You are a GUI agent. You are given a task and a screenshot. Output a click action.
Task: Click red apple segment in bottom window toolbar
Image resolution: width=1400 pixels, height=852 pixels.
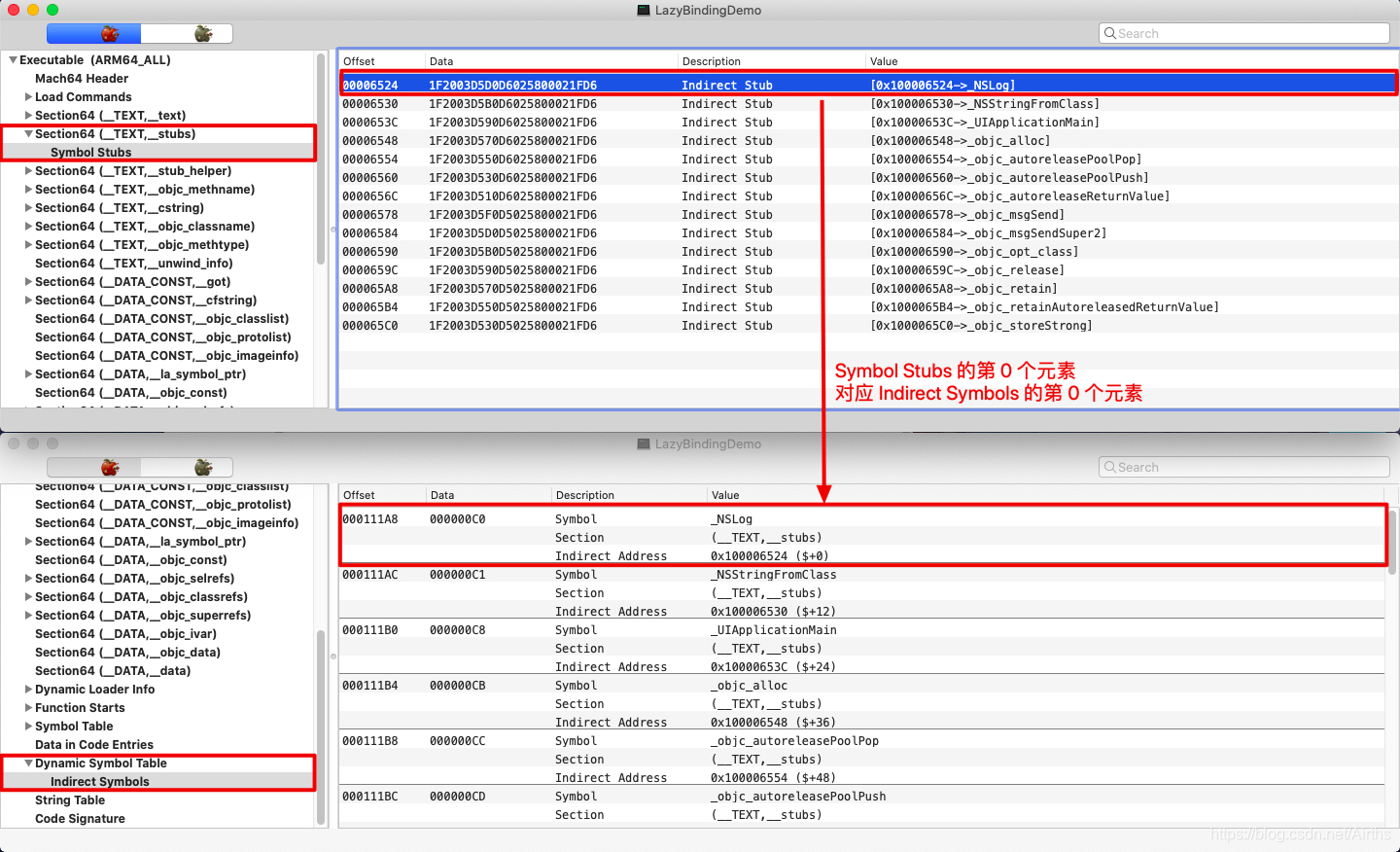pos(94,468)
